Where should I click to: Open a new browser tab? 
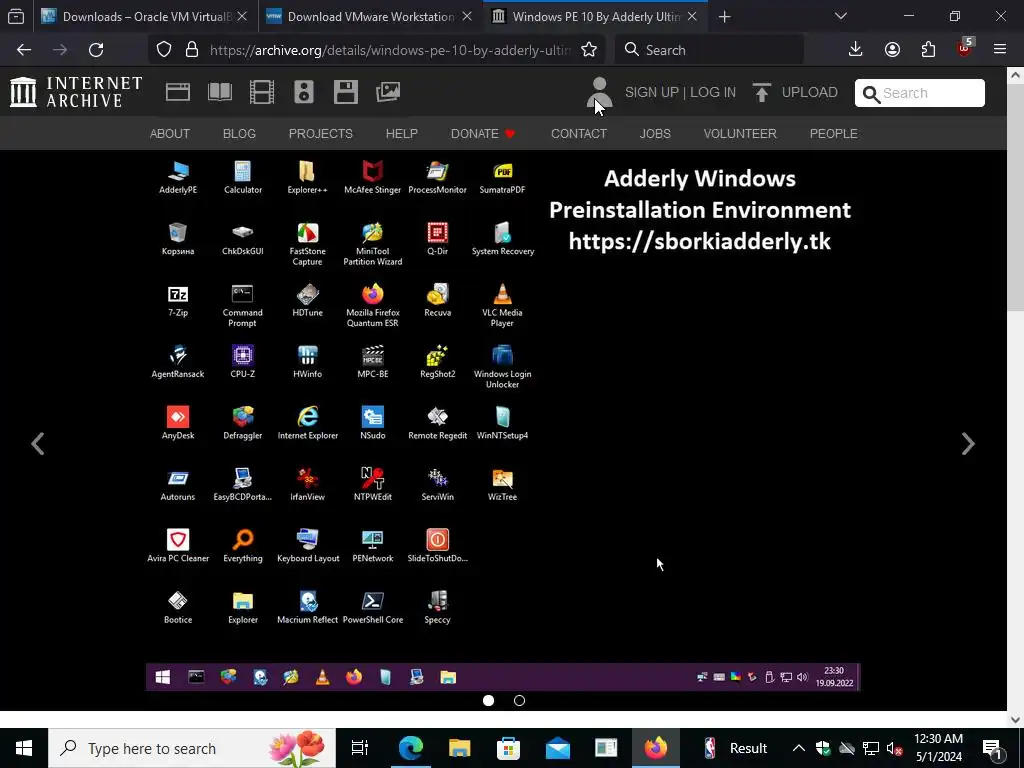click(x=724, y=17)
